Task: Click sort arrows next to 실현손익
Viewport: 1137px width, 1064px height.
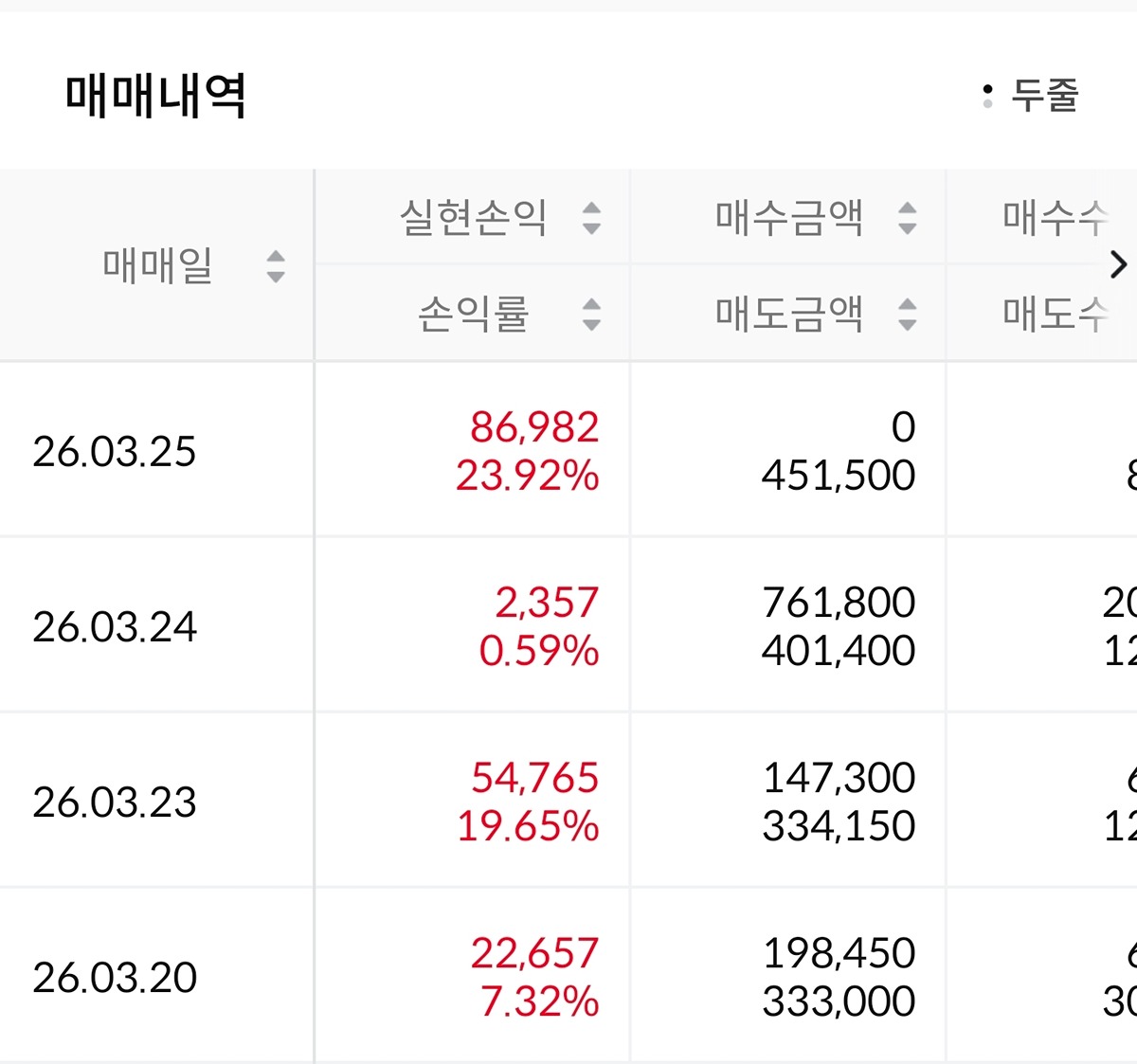Action: [591, 218]
